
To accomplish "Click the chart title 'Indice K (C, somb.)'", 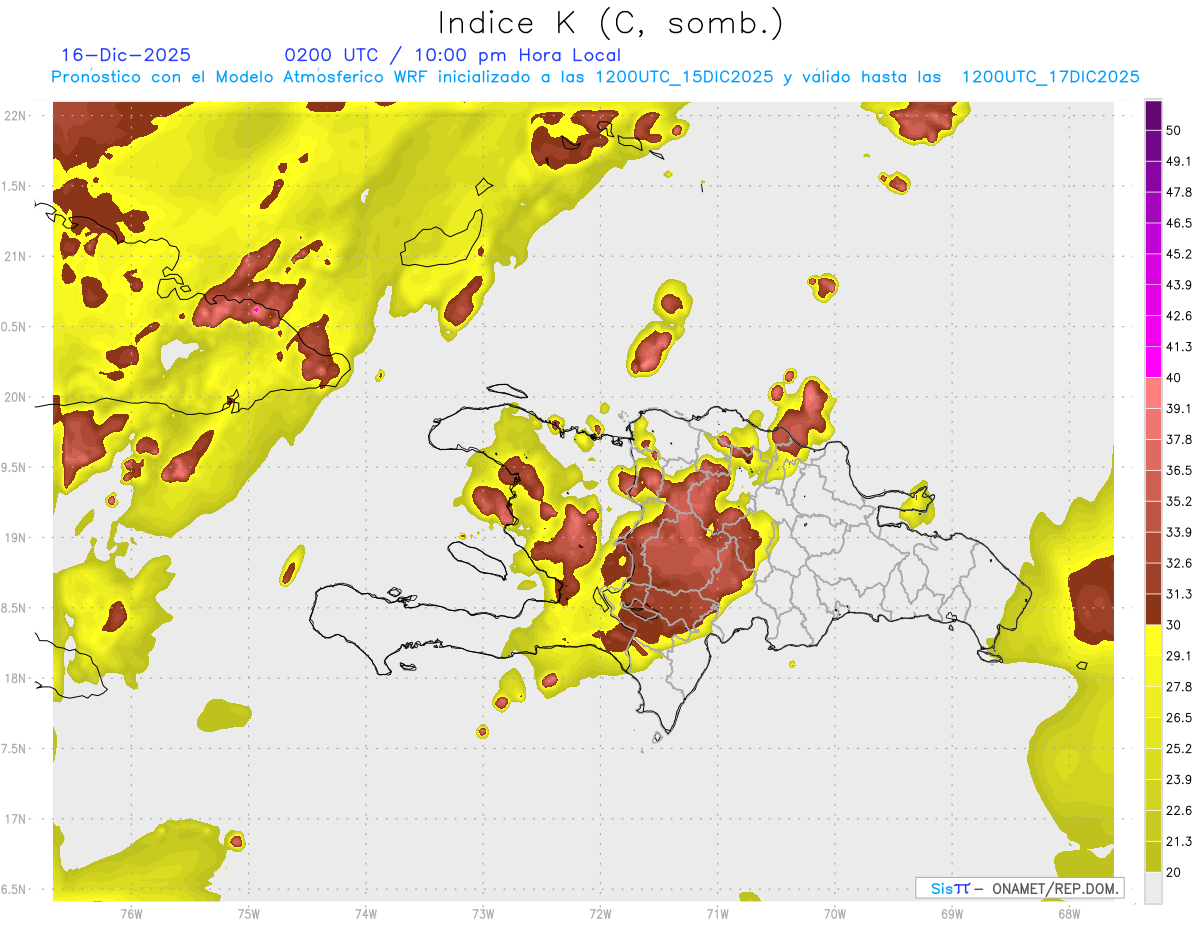I will pyautogui.click(x=611, y=23).
